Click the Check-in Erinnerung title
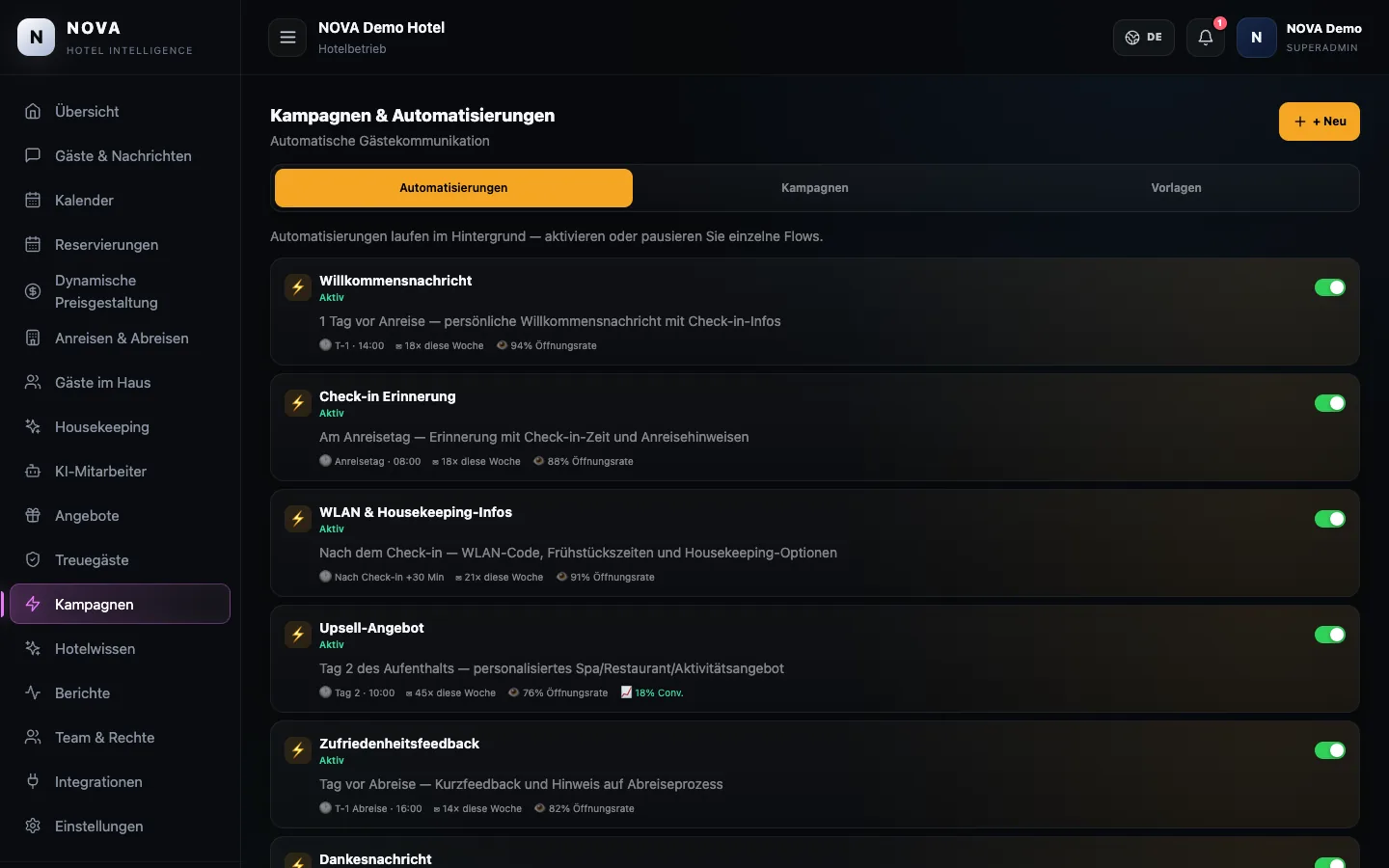This screenshot has height=868, width=1389. coord(388,396)
